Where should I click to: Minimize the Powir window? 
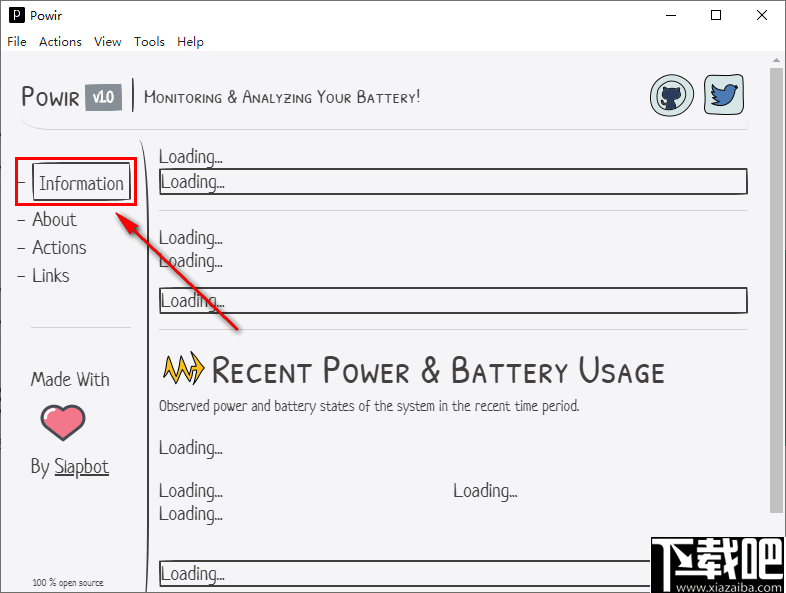(671, 16)
